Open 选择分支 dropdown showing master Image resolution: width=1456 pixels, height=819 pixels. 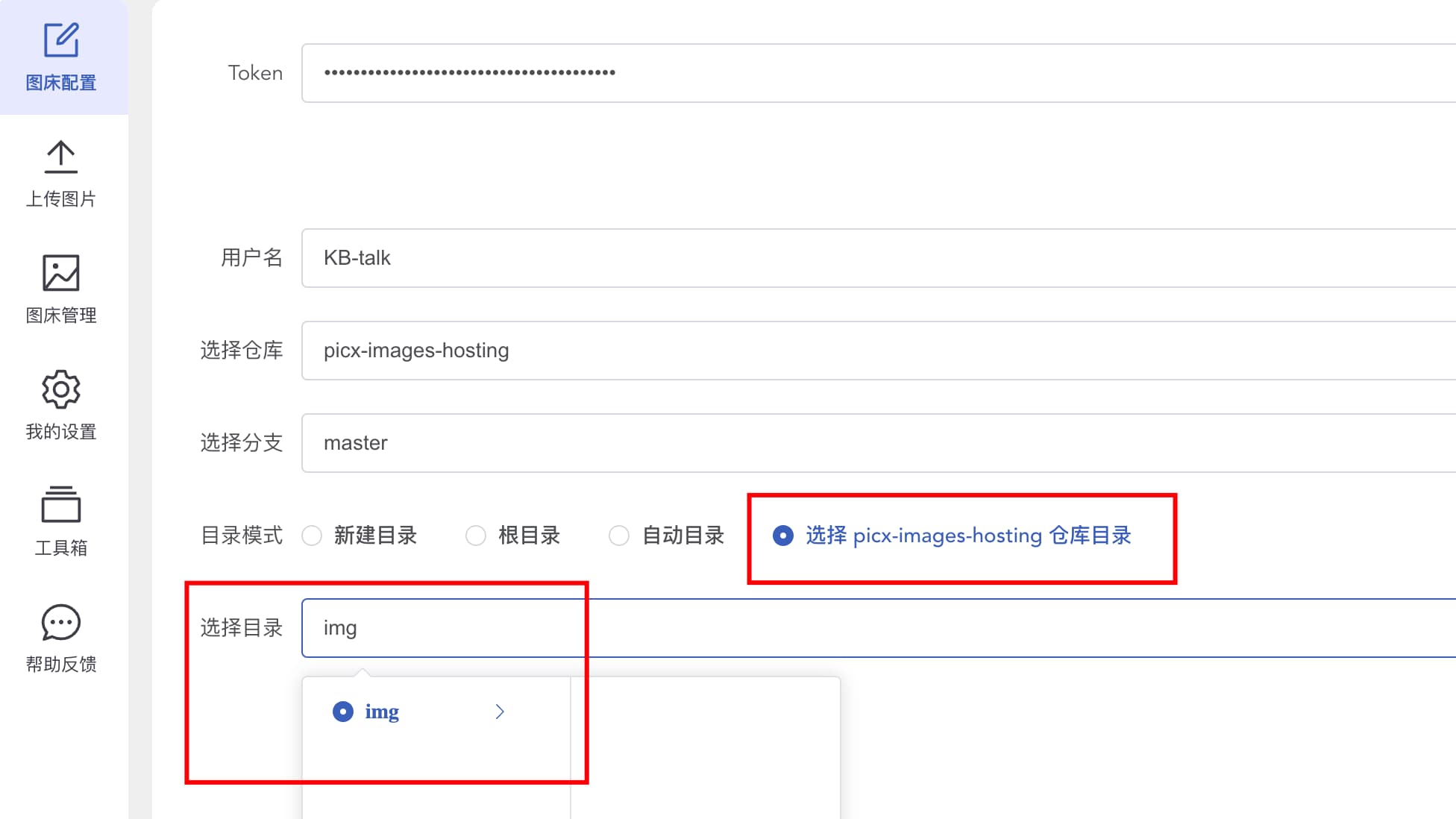click(820, 443)
